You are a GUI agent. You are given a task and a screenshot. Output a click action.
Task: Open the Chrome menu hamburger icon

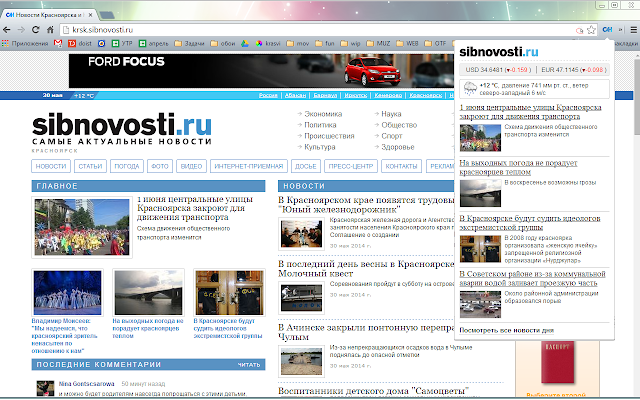[633, 30]
